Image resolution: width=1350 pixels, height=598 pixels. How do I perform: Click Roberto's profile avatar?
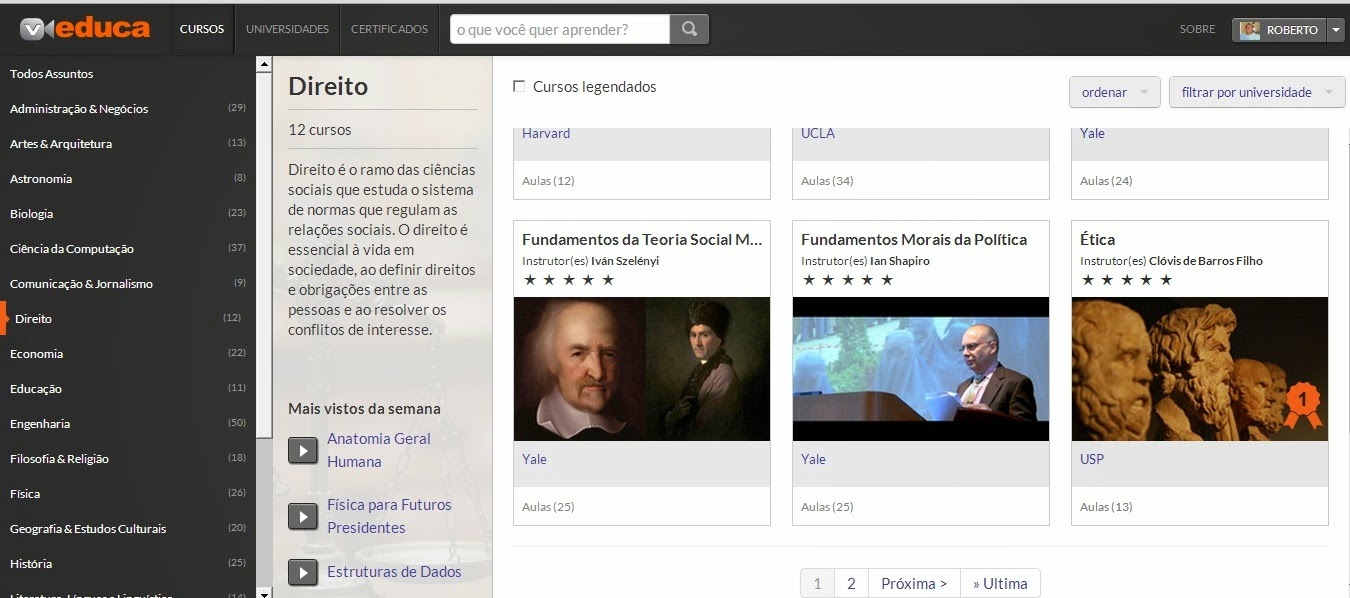[1250, 30]
